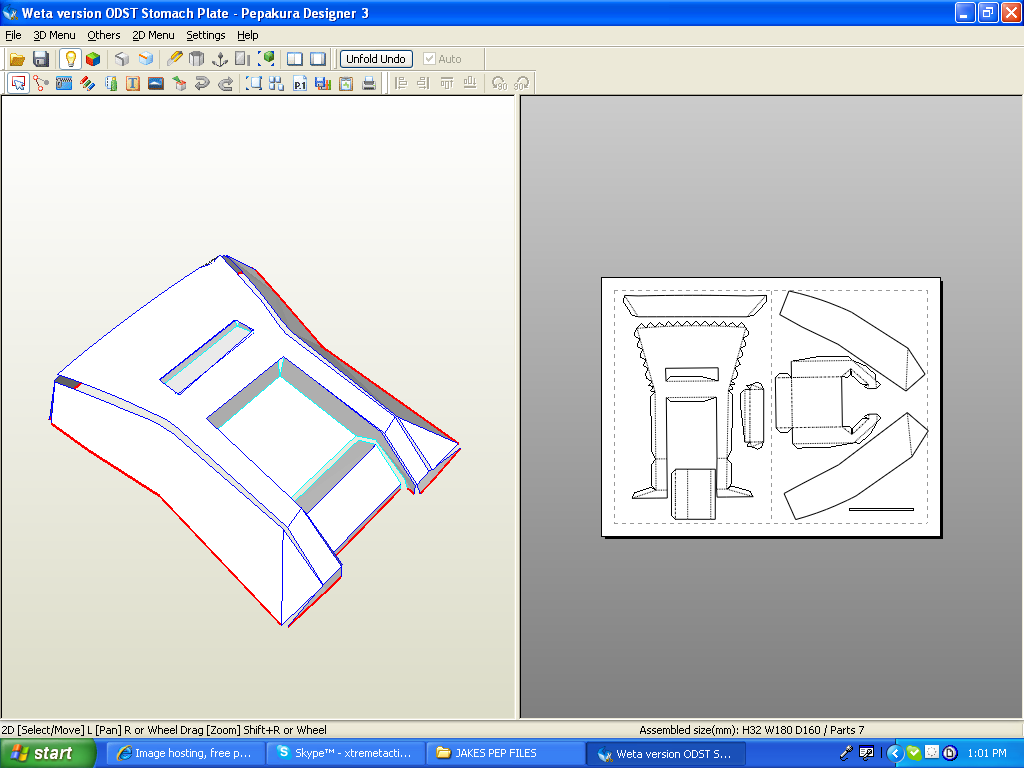Image resolution: width=1024 pixels, height=768 pixels.
Task: Click the clipboard paste icon
Action: (346, 84)
